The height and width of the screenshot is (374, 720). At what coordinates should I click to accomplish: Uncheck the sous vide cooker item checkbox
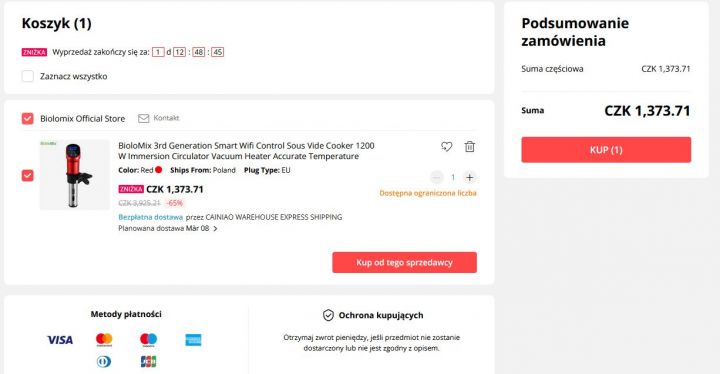(x=28, y=176)
